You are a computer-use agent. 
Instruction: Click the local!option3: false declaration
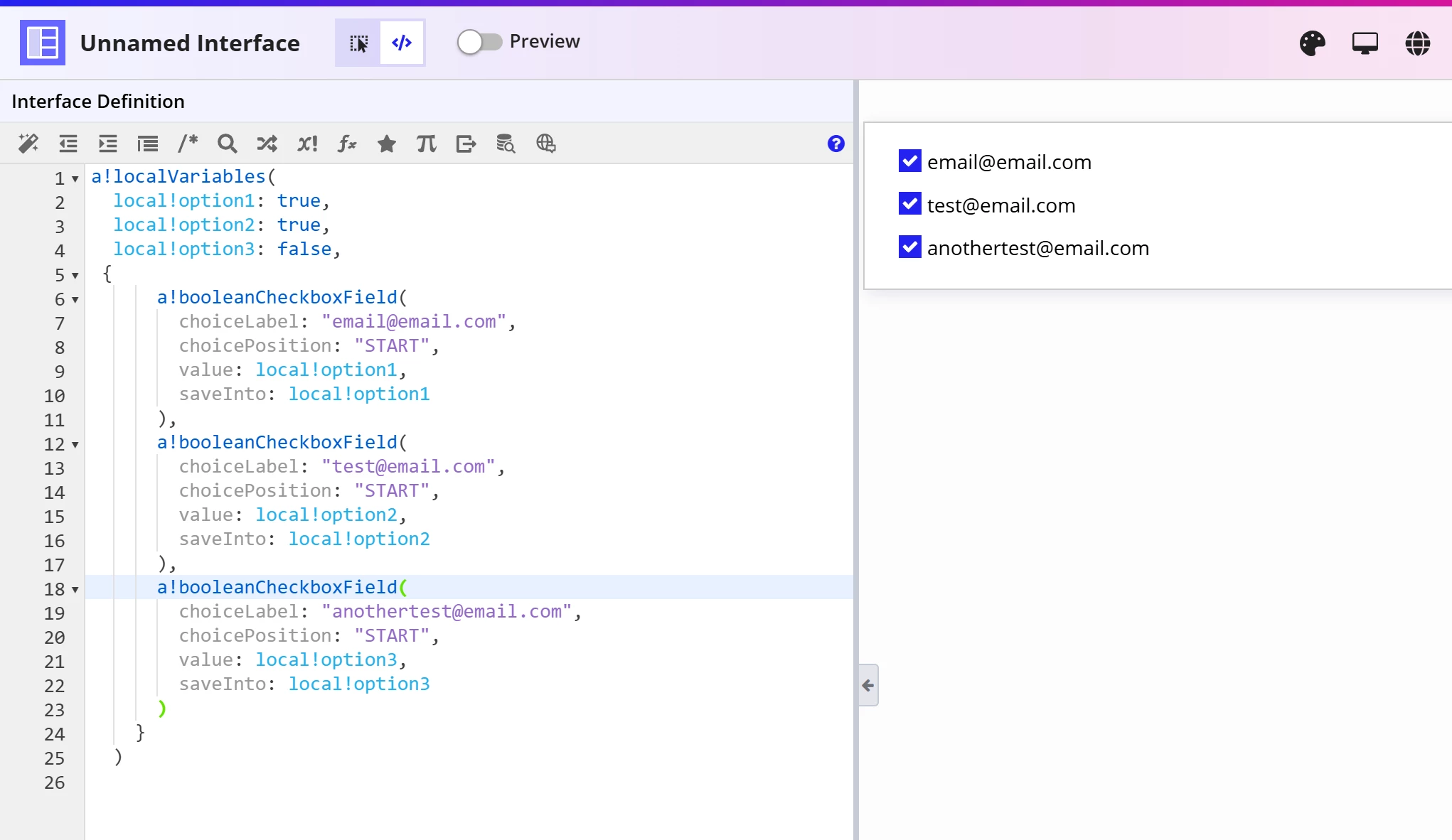[227, 249]
